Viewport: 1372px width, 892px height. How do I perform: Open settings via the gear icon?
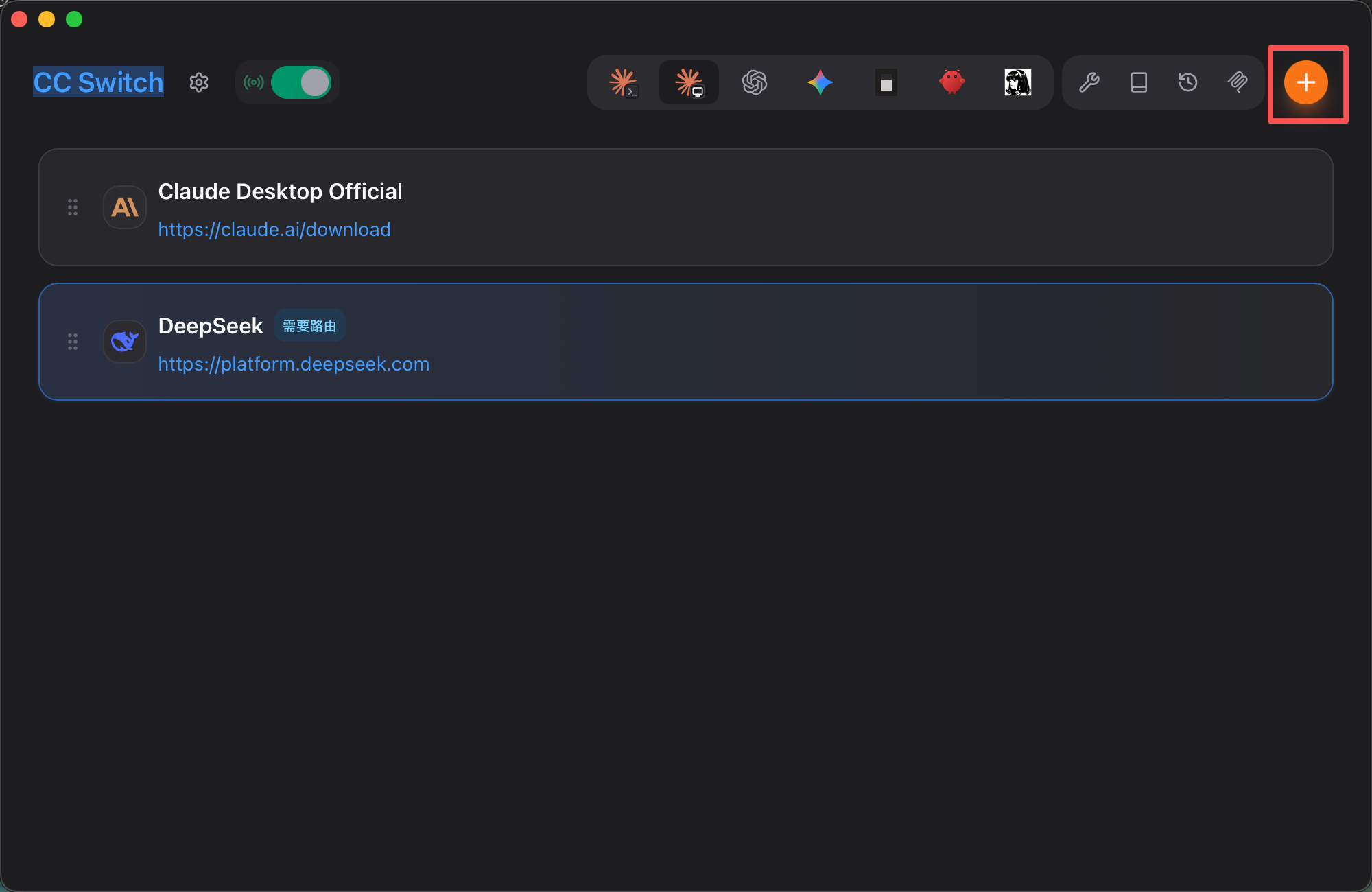(x=199, y=82)
